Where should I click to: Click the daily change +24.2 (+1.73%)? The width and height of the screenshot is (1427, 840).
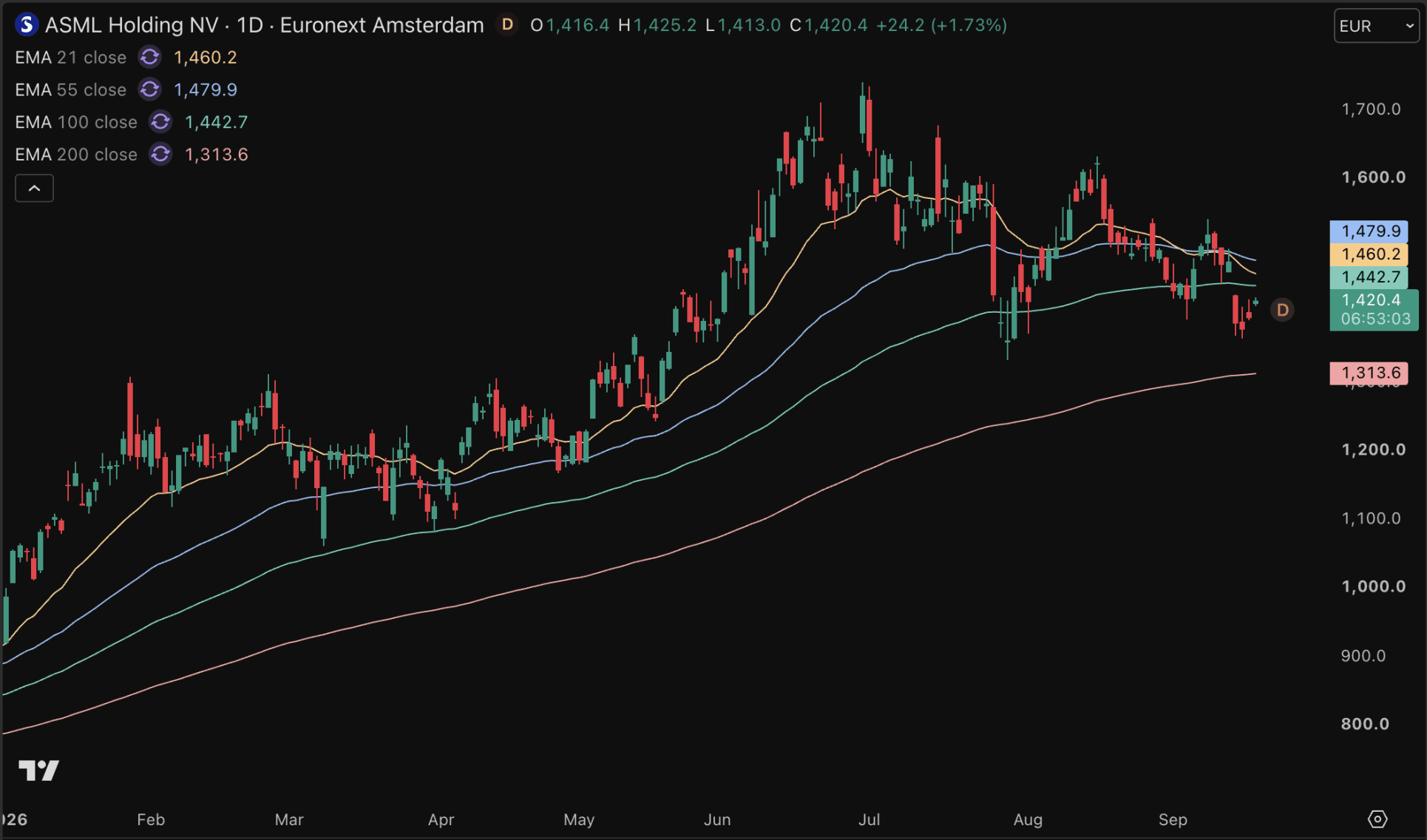click(x=942, y=26)
